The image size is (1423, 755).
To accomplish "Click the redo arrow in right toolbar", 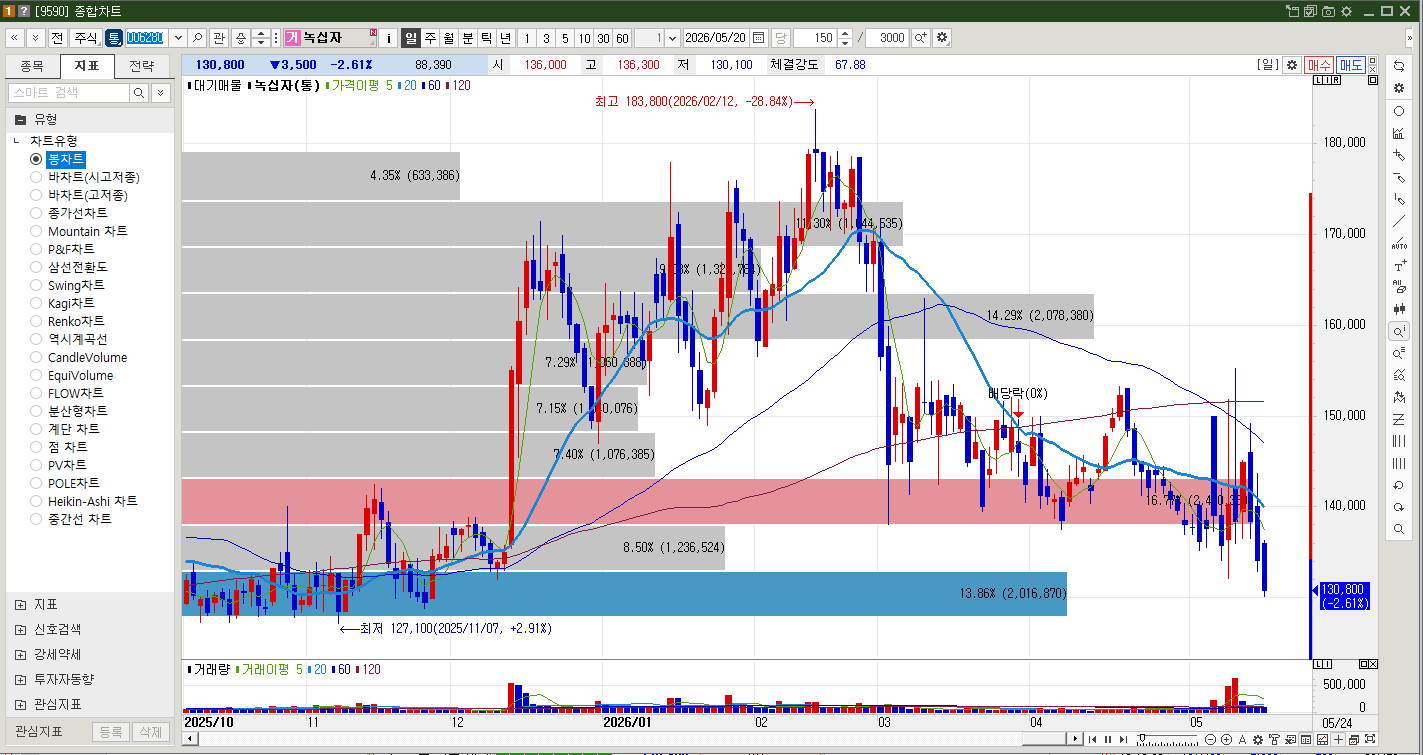I will [x=1399, y=507].
